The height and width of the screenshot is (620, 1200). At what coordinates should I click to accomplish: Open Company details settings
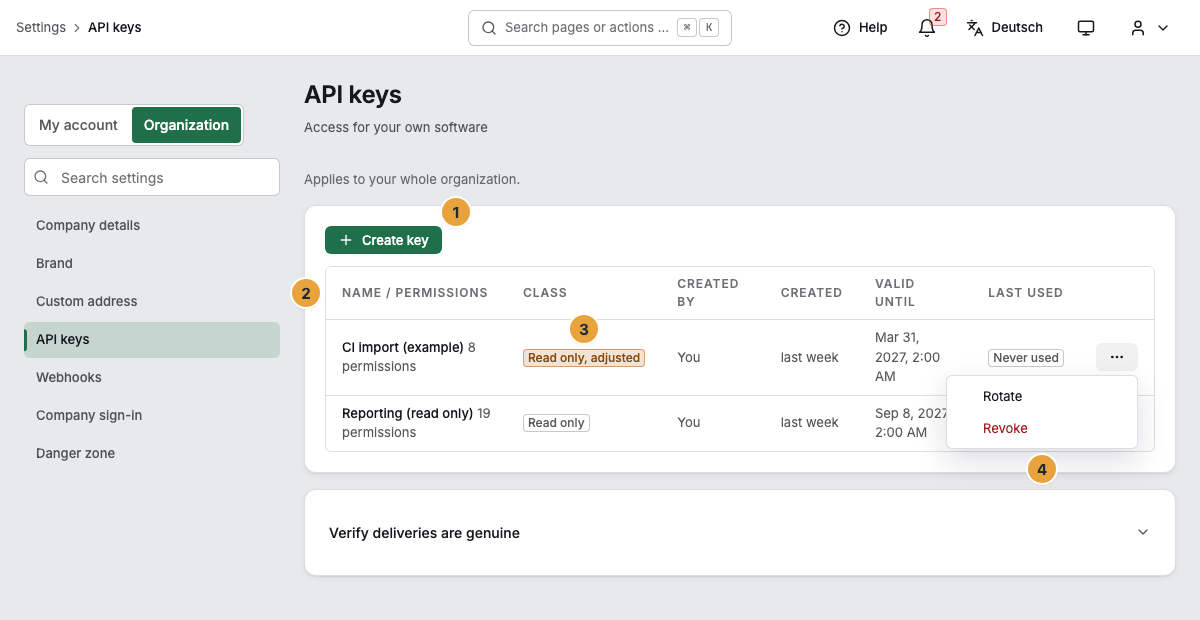[x=152, y=225]
